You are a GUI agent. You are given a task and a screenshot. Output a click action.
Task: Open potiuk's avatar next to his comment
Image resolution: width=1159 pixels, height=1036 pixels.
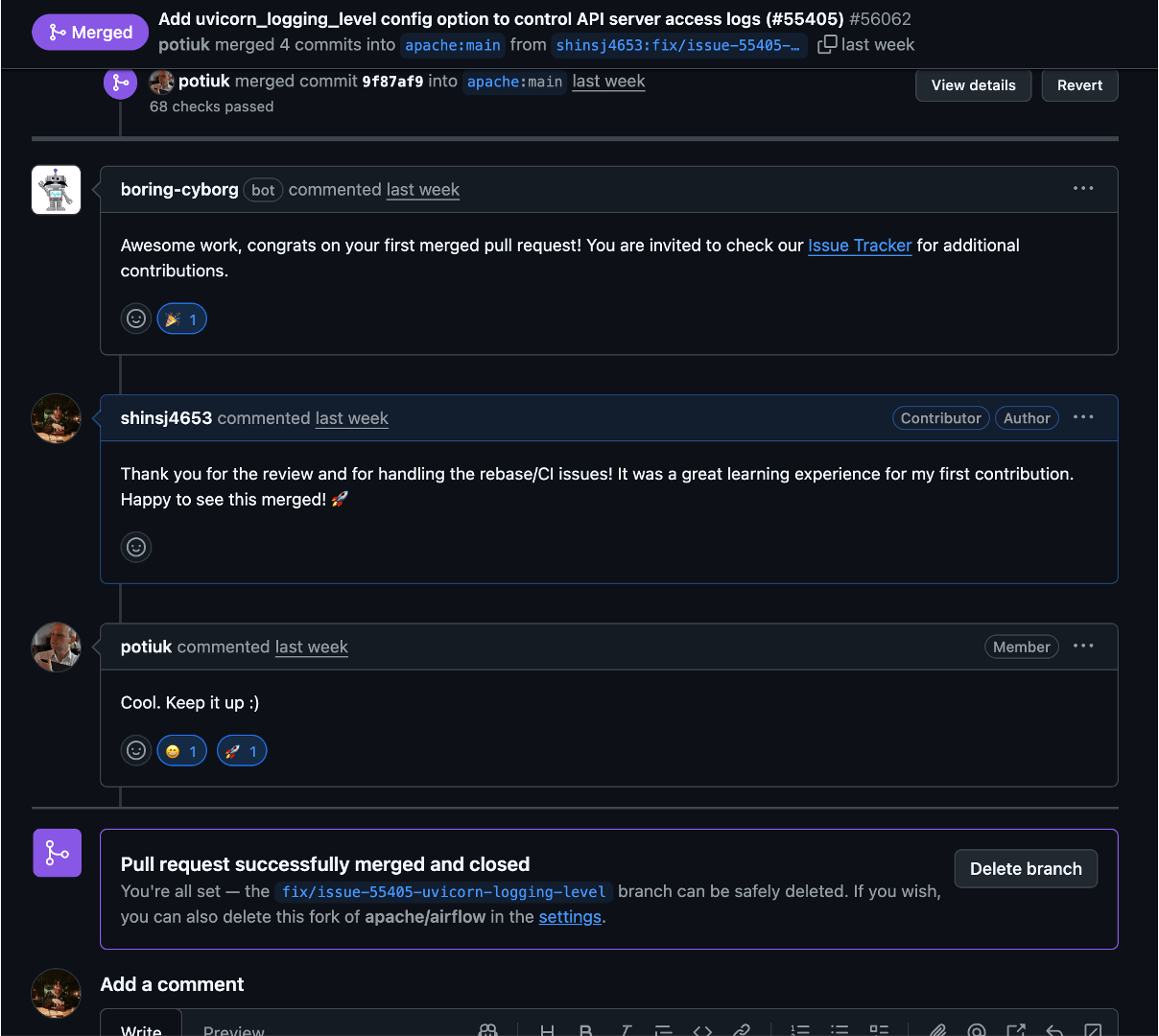[x=57, y=647]
